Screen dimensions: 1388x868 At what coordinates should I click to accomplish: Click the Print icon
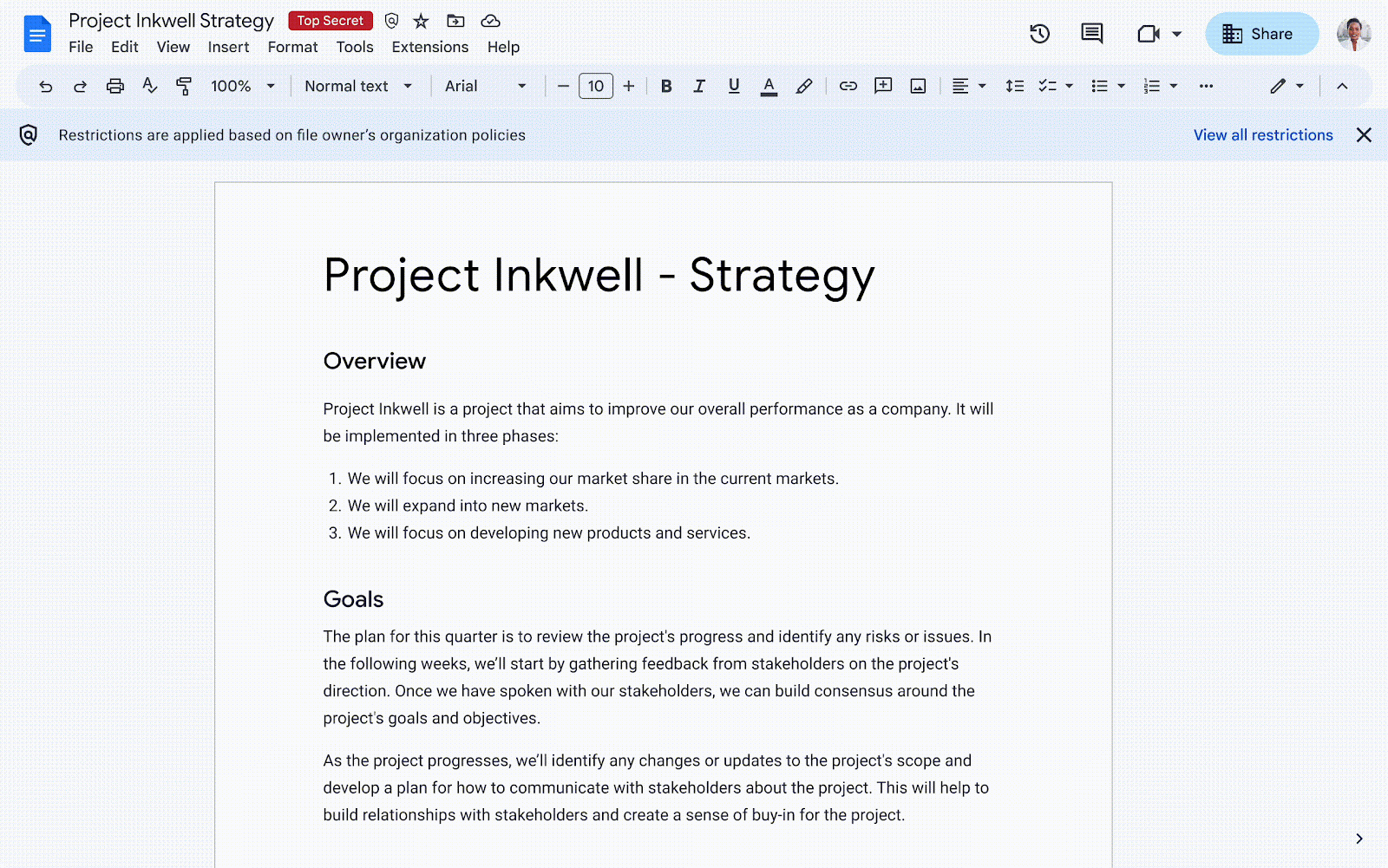pos(115,86)
